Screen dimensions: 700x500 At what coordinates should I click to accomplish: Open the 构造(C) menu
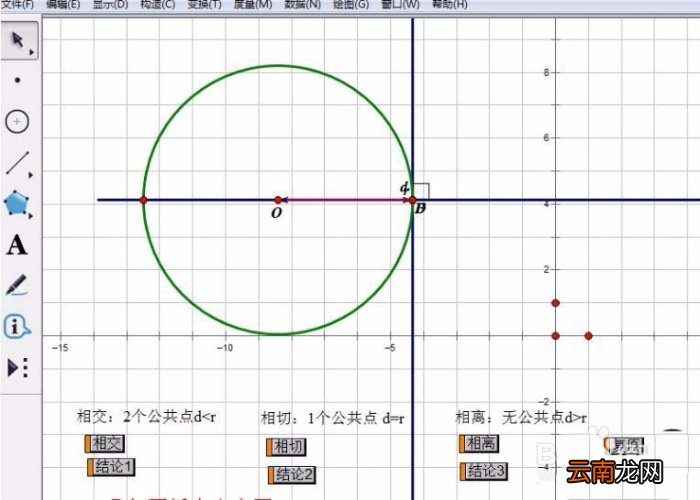click(158, 4)
